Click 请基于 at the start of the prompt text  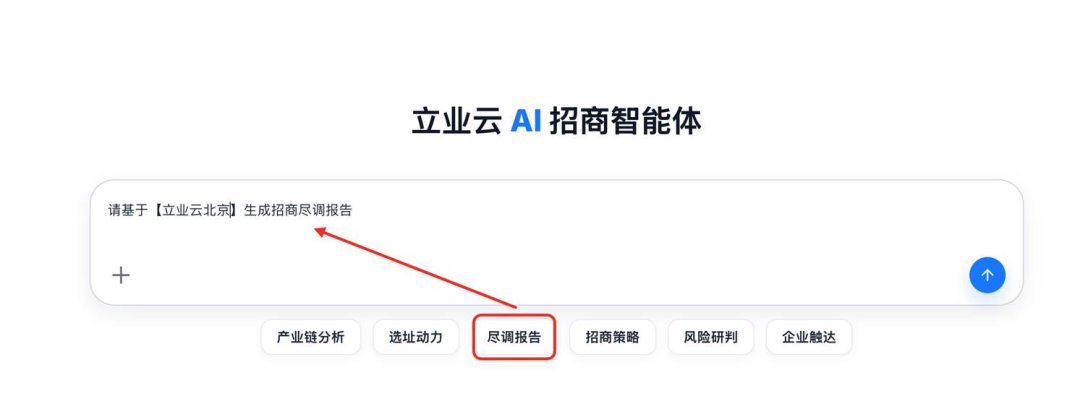(x=128, y=211)
